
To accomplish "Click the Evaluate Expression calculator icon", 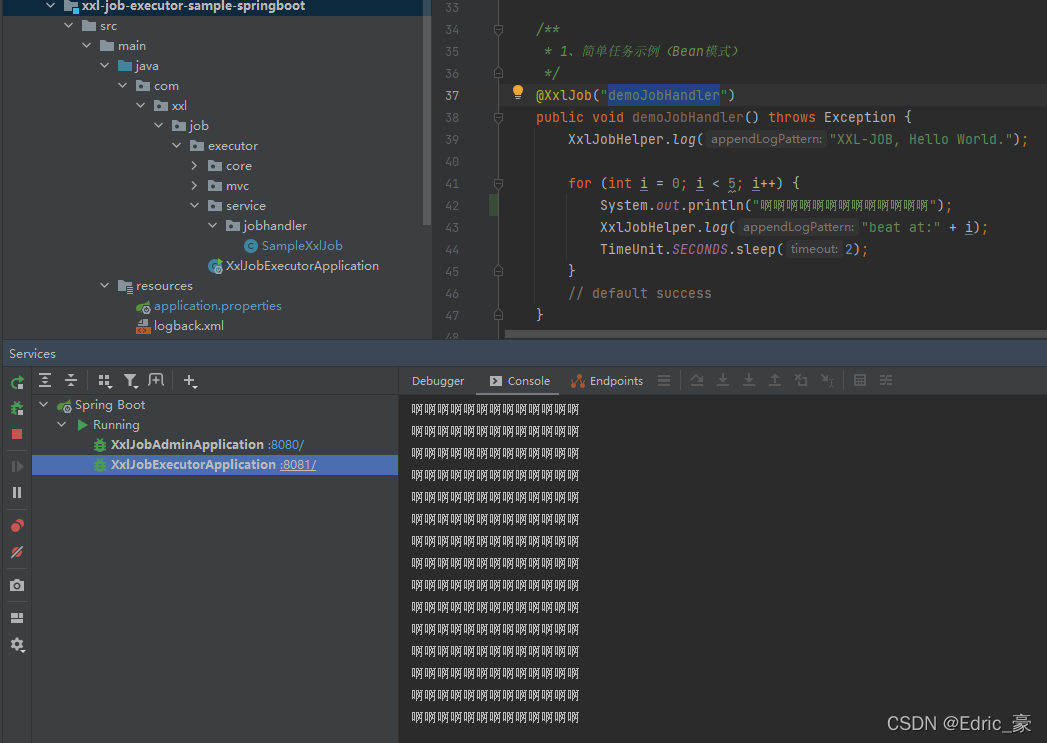I will [860, 381].
